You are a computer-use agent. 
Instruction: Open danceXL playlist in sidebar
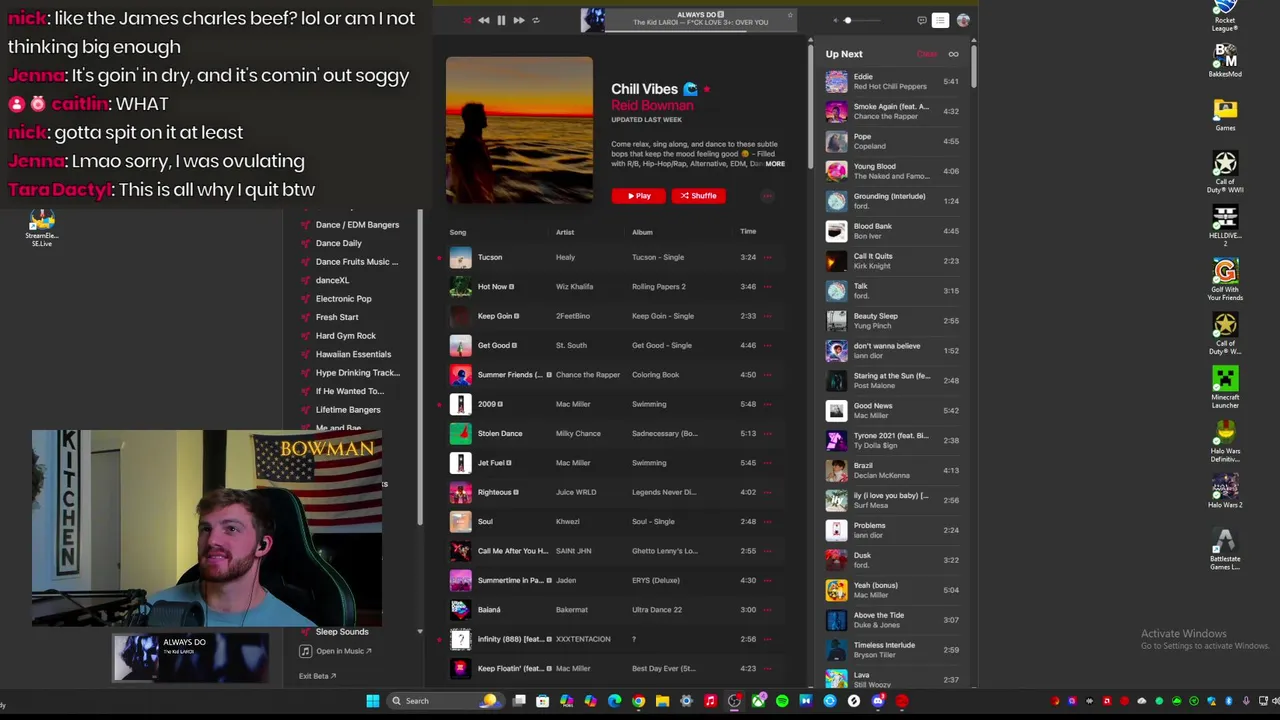[x=332, y=280]
